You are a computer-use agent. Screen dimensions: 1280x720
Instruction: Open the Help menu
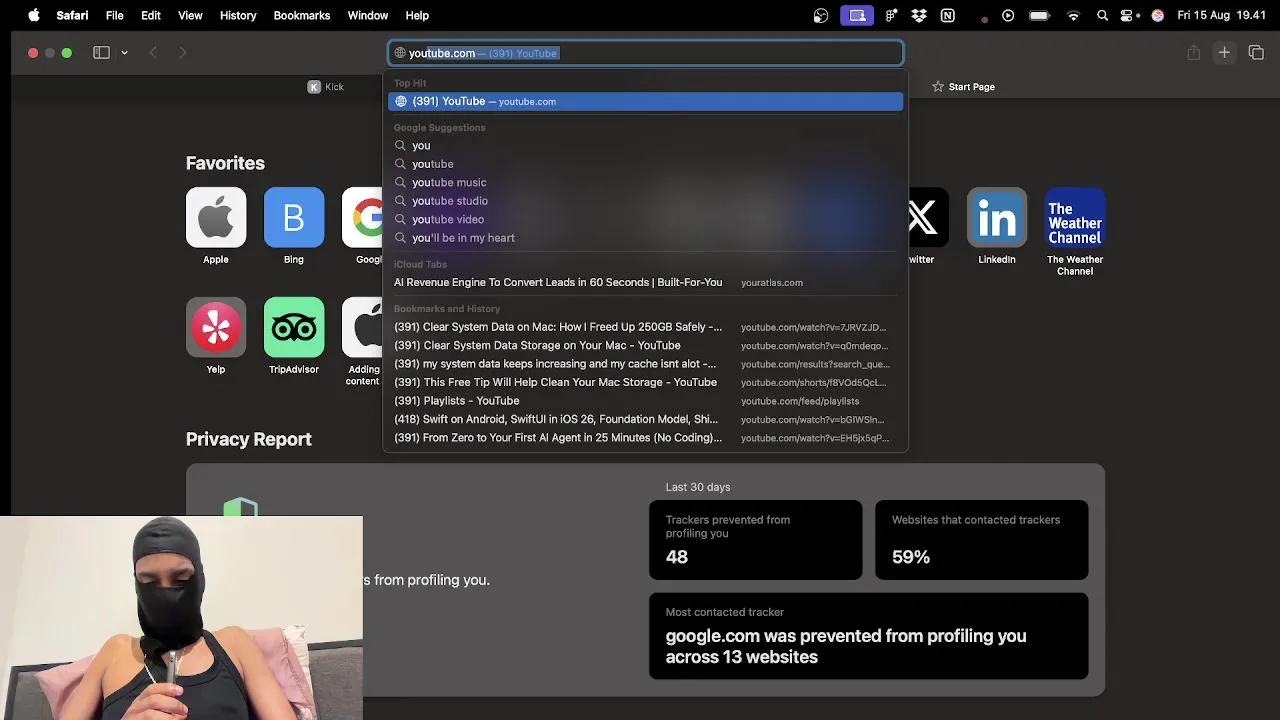point(417,15)
